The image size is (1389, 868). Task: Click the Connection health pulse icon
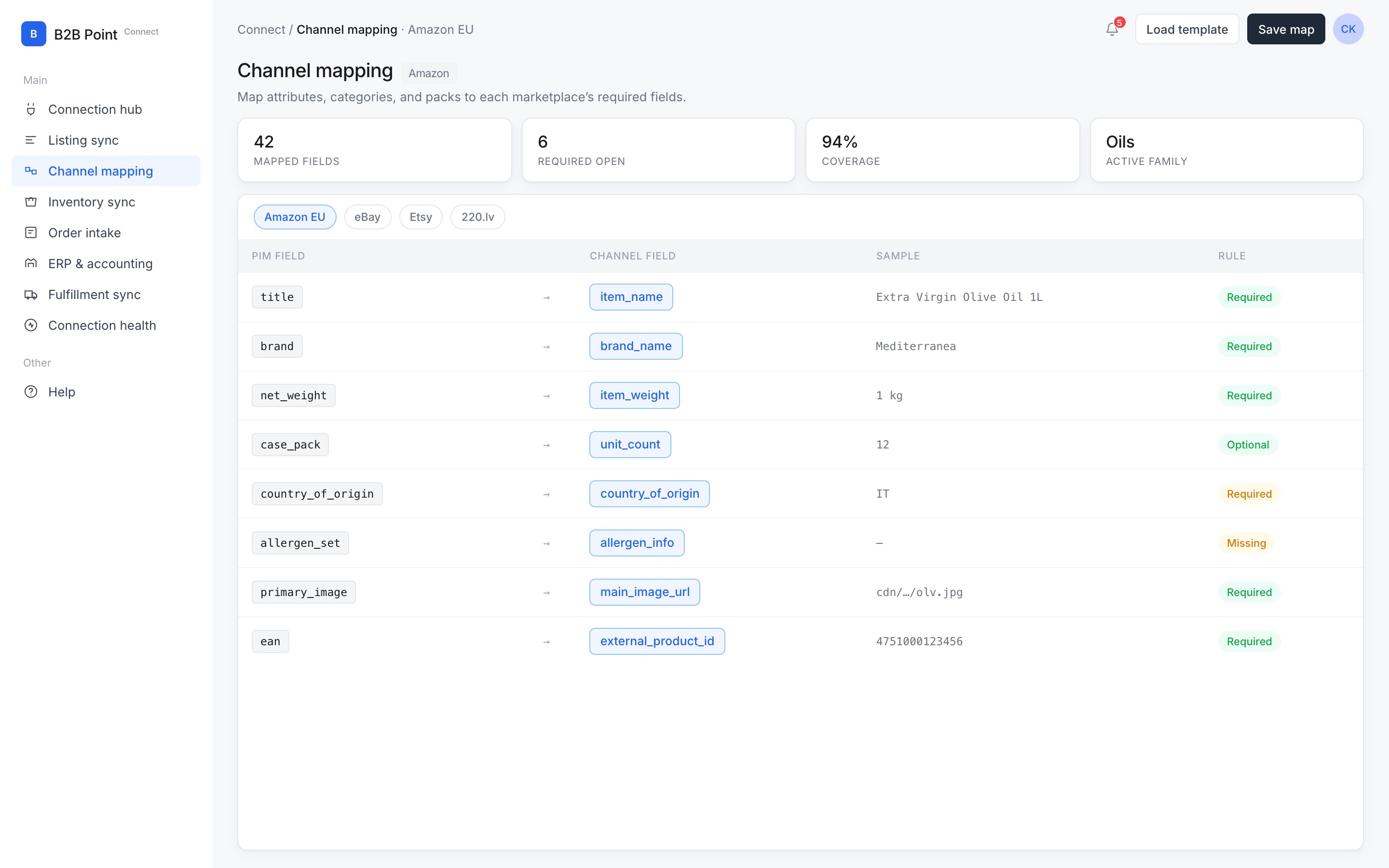(x=31, y=325)
